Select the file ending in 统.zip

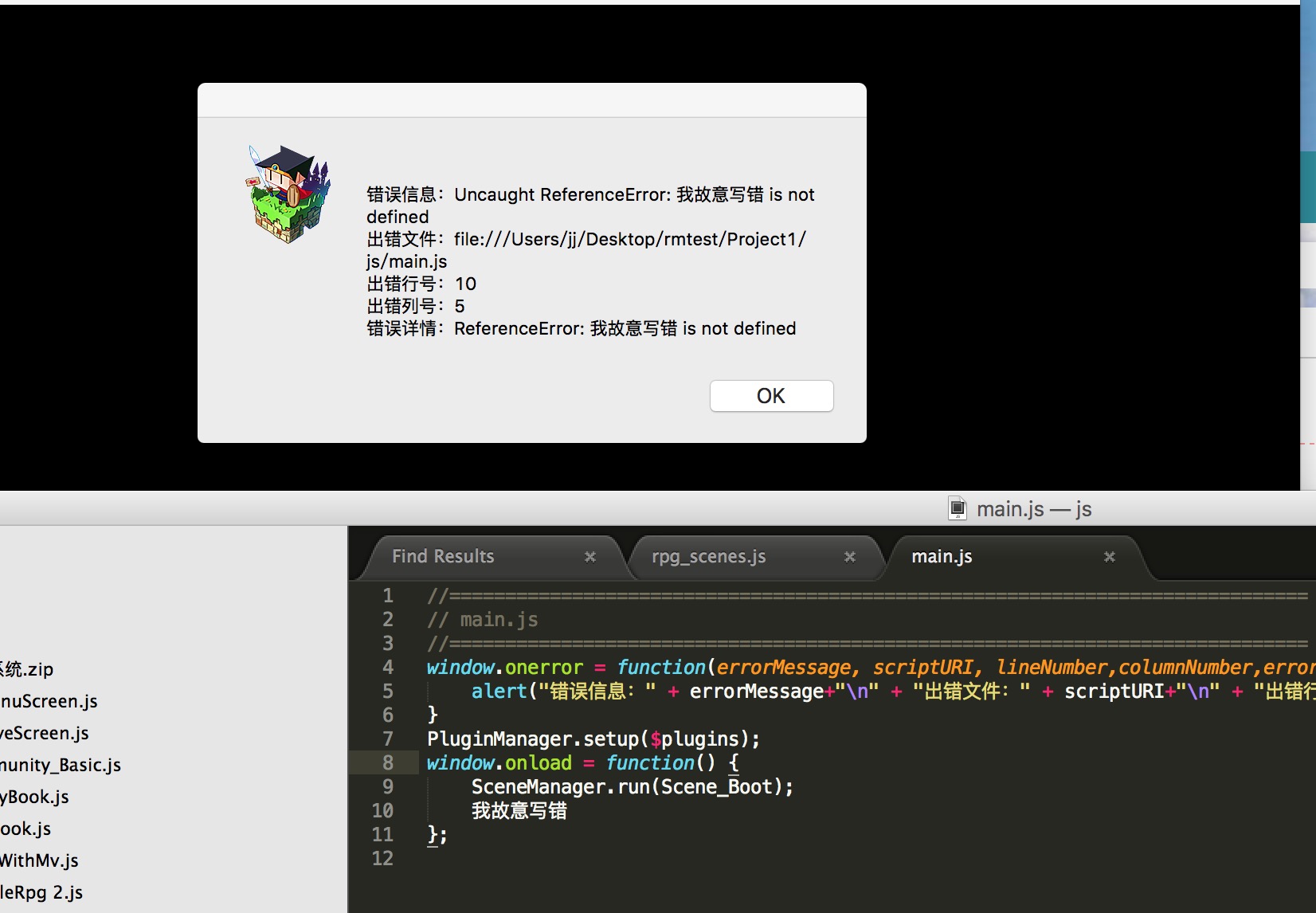[27, 669]
